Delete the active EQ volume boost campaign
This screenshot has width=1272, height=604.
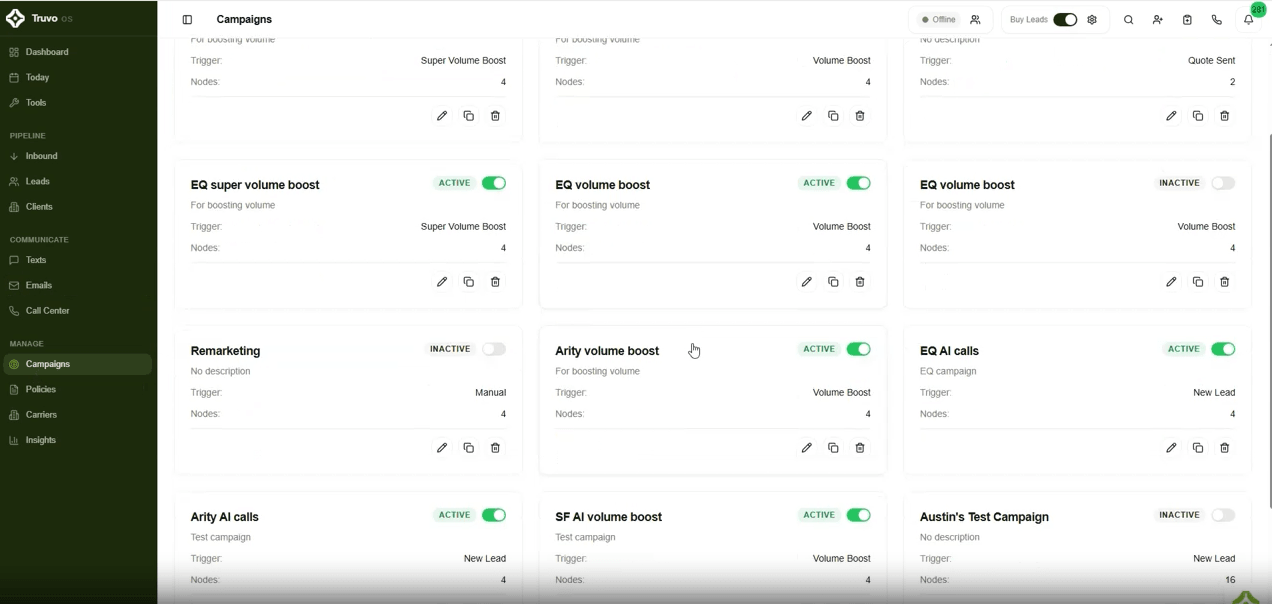click(x=860, y=282)
